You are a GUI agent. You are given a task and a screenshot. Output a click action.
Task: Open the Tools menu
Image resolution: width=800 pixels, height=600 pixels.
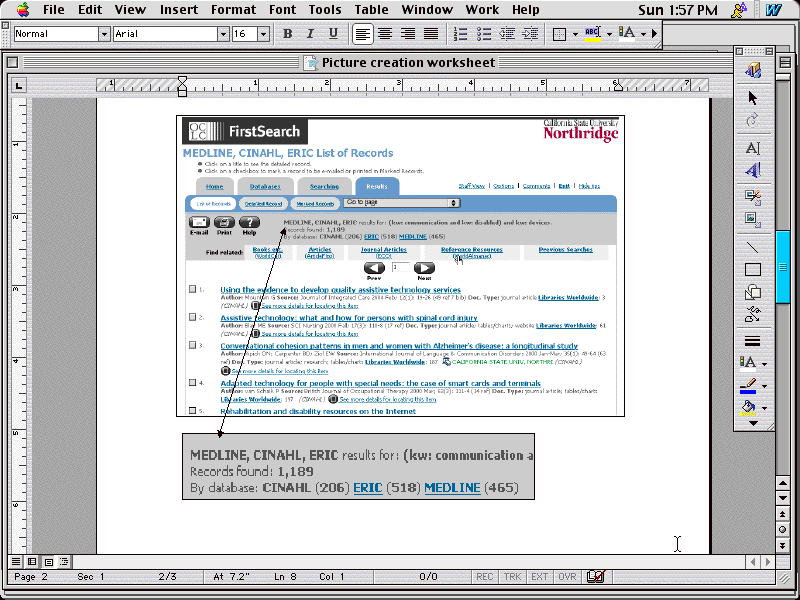click(x=324, y=9)
